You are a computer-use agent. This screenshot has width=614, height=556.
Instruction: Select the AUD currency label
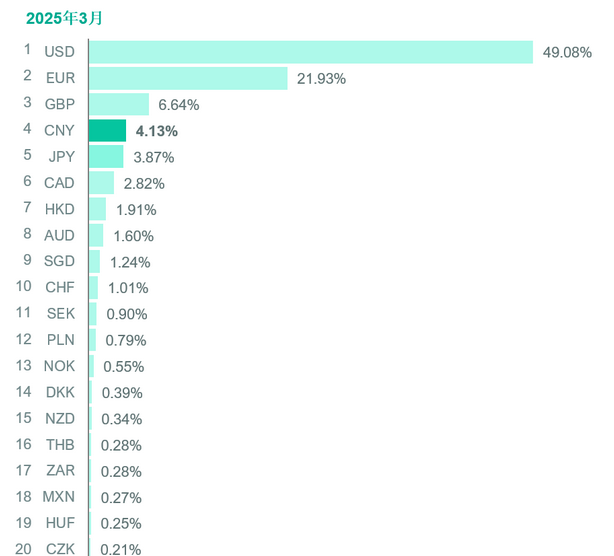(58, 235)
